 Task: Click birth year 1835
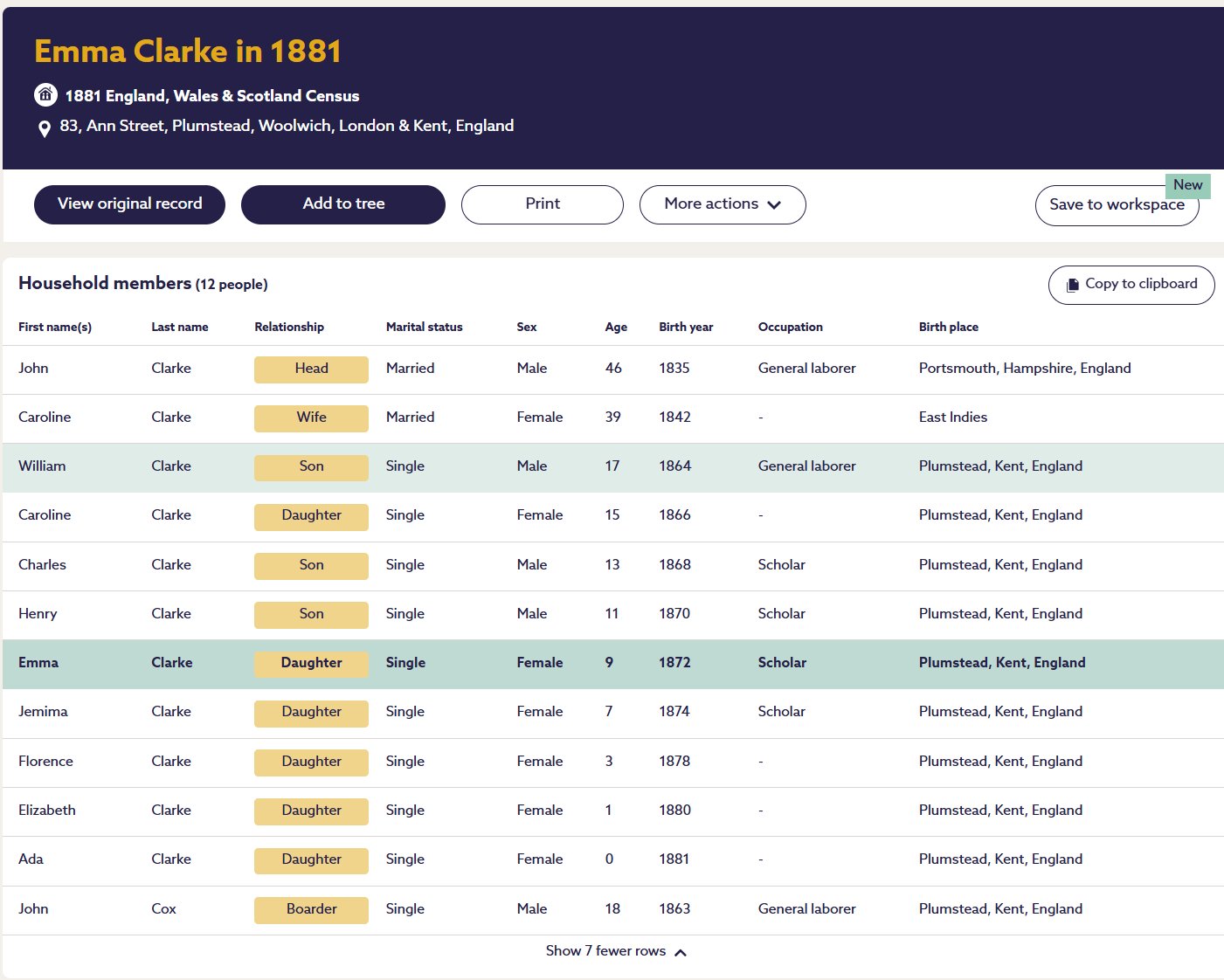674,369
